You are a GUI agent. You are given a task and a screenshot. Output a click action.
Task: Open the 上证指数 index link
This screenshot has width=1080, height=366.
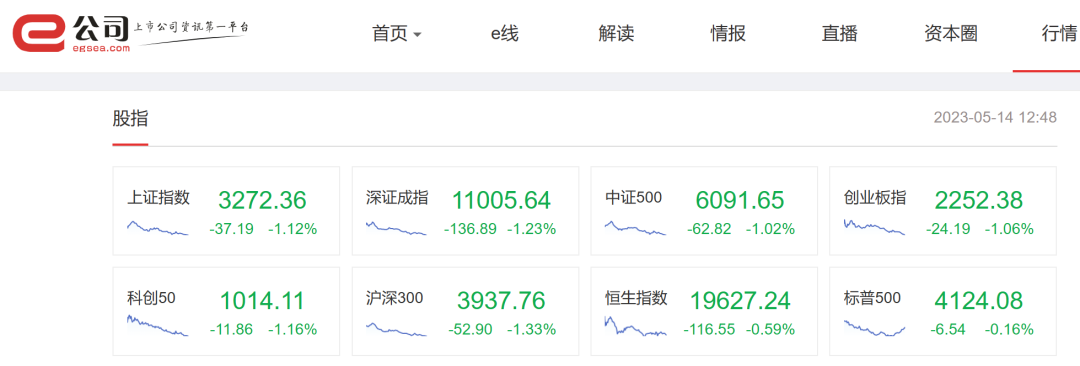click(x=158, y=199)
